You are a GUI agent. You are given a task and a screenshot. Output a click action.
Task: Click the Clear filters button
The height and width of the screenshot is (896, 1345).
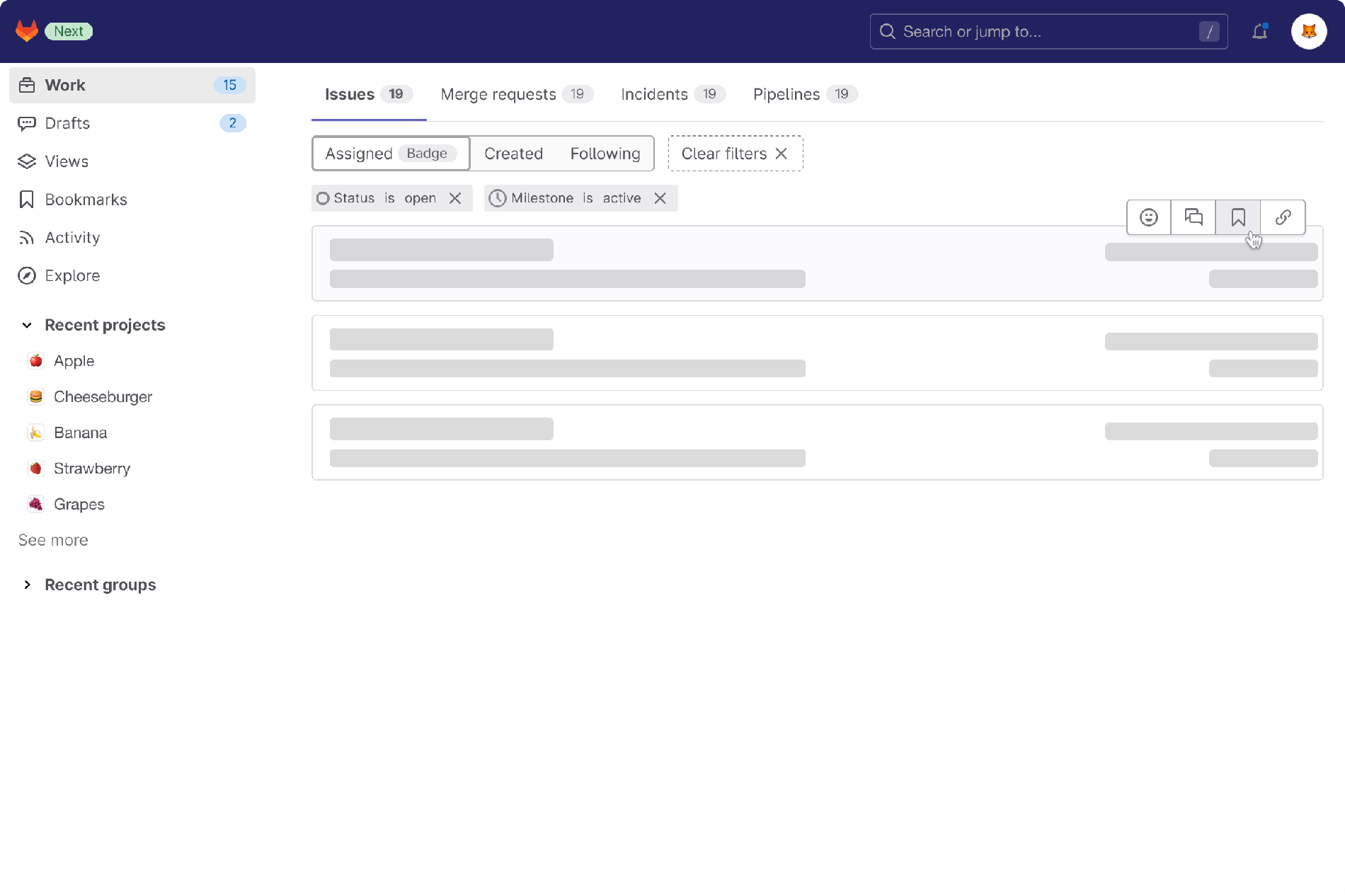[735, 154]
